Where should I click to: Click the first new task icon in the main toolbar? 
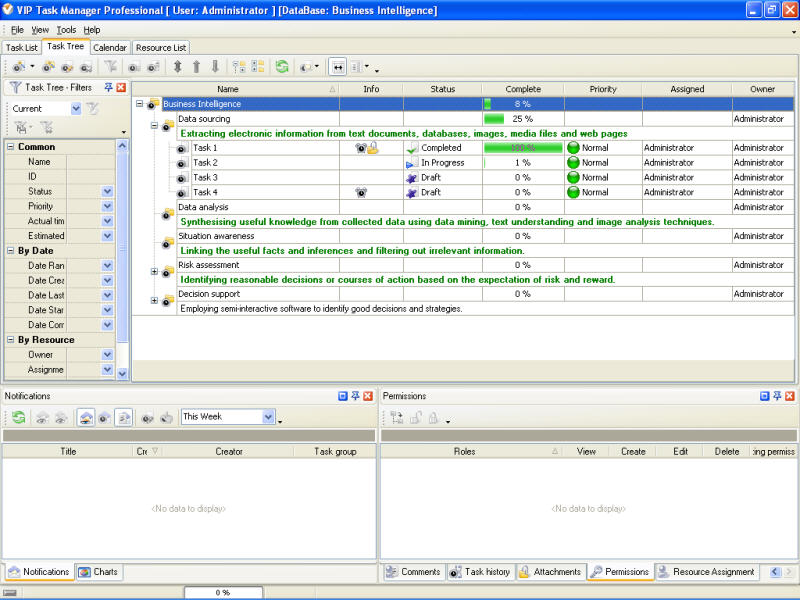19,66
